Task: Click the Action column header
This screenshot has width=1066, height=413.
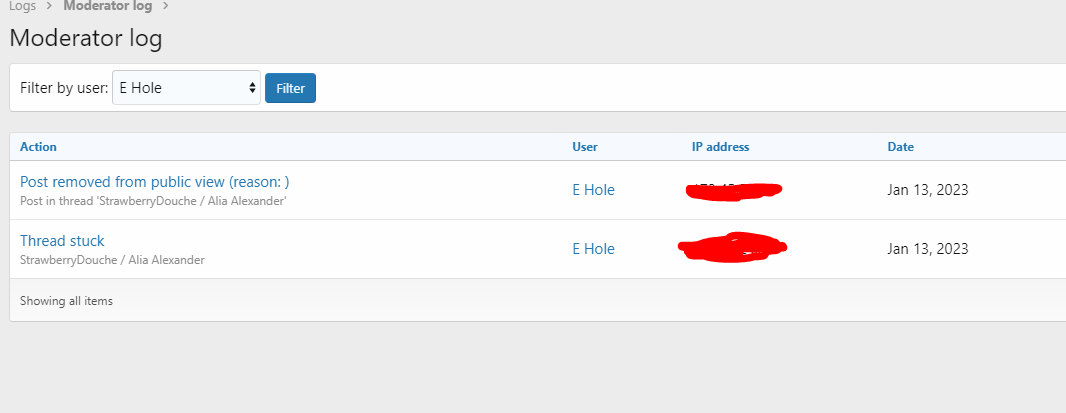Action: 39,147
